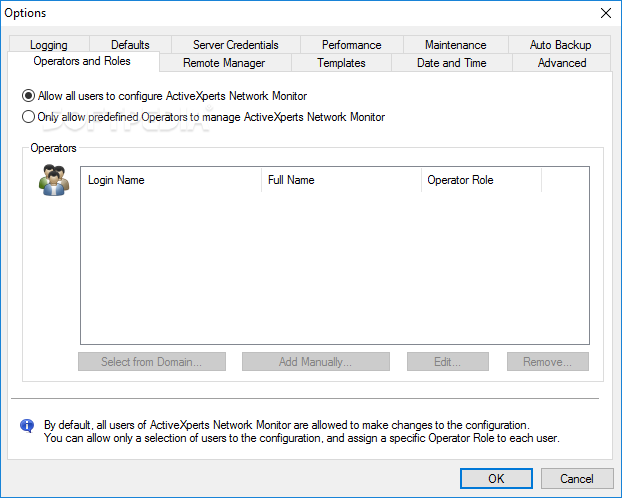Select Allow all users to configure radio button
The width and height of the screenshot is (622, 498).
(x=29, y=96)
